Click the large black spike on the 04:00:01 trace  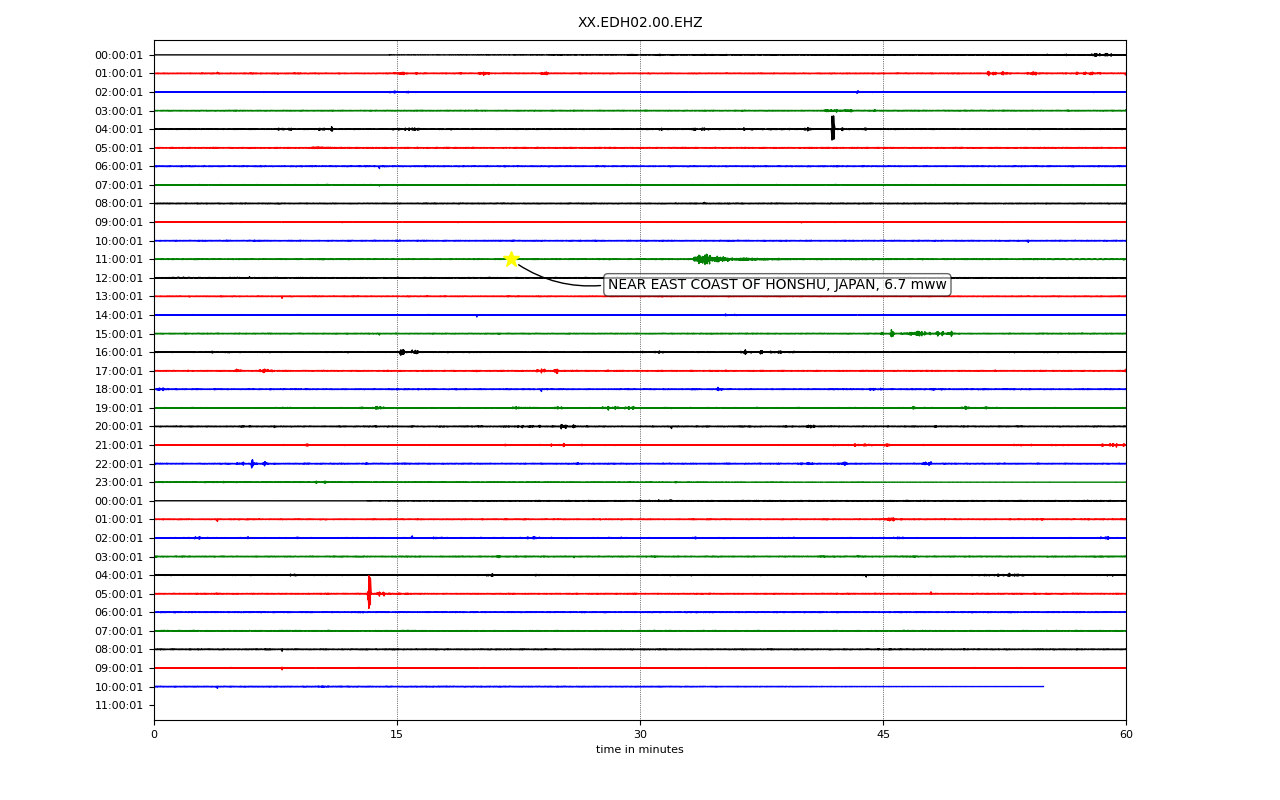coord(832,128)
